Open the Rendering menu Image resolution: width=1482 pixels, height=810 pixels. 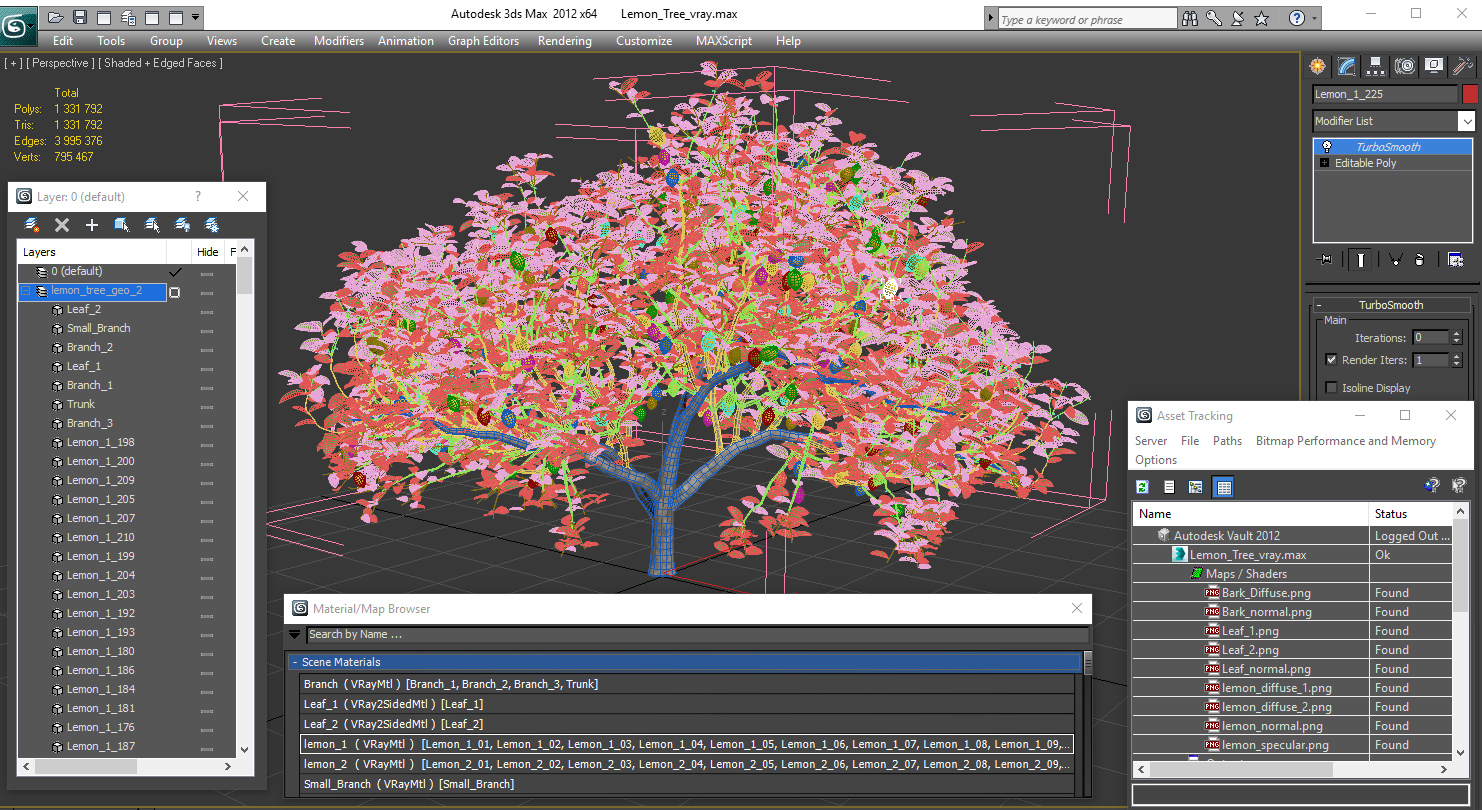(564, 41)
